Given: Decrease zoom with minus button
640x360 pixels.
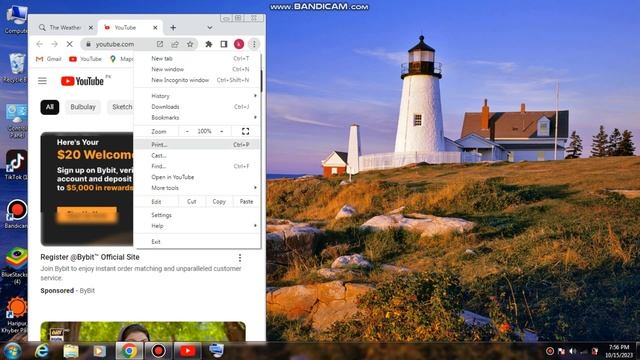Looking at the screenshot, I should coord(187,131).
